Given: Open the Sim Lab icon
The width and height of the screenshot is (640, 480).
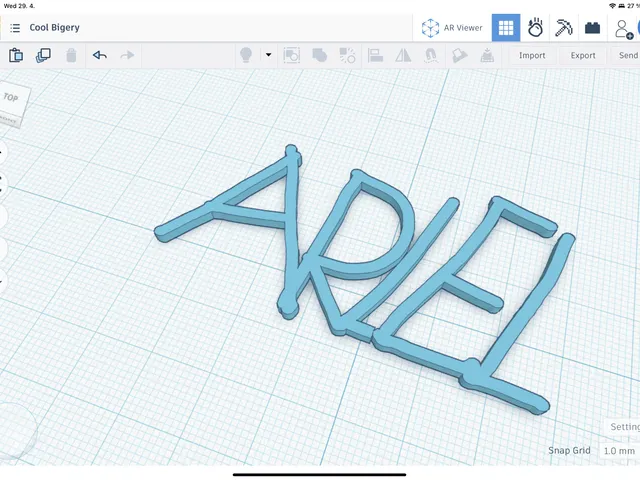Looking at the screenshot, I should pyautogui.click(x=535, y=28).
